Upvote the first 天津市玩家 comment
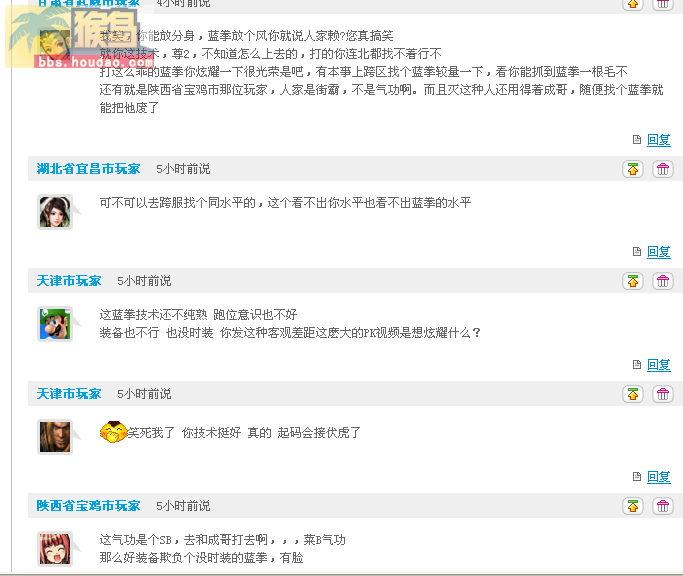 tap(632, 281)
